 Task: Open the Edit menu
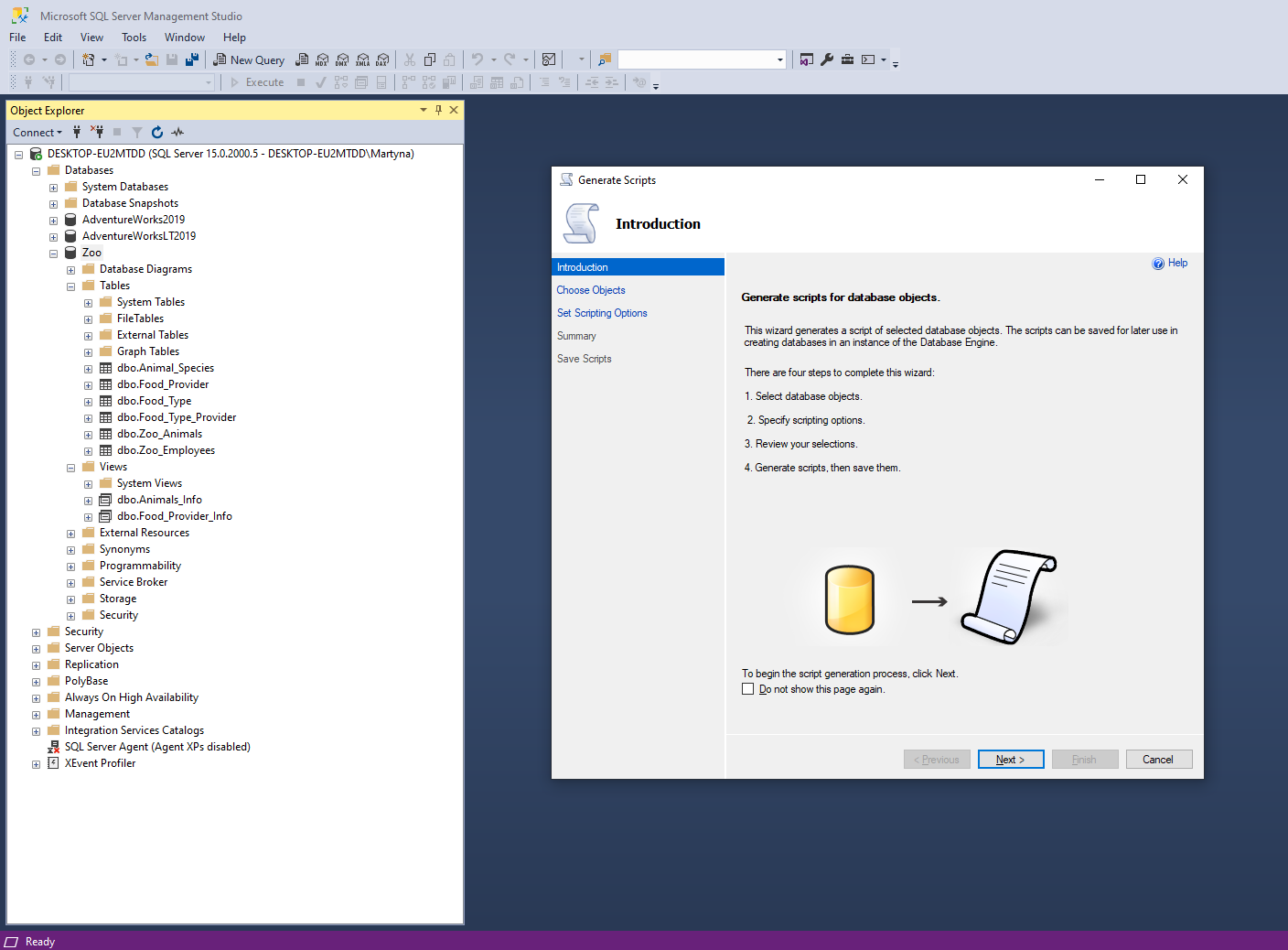[53, 38]
